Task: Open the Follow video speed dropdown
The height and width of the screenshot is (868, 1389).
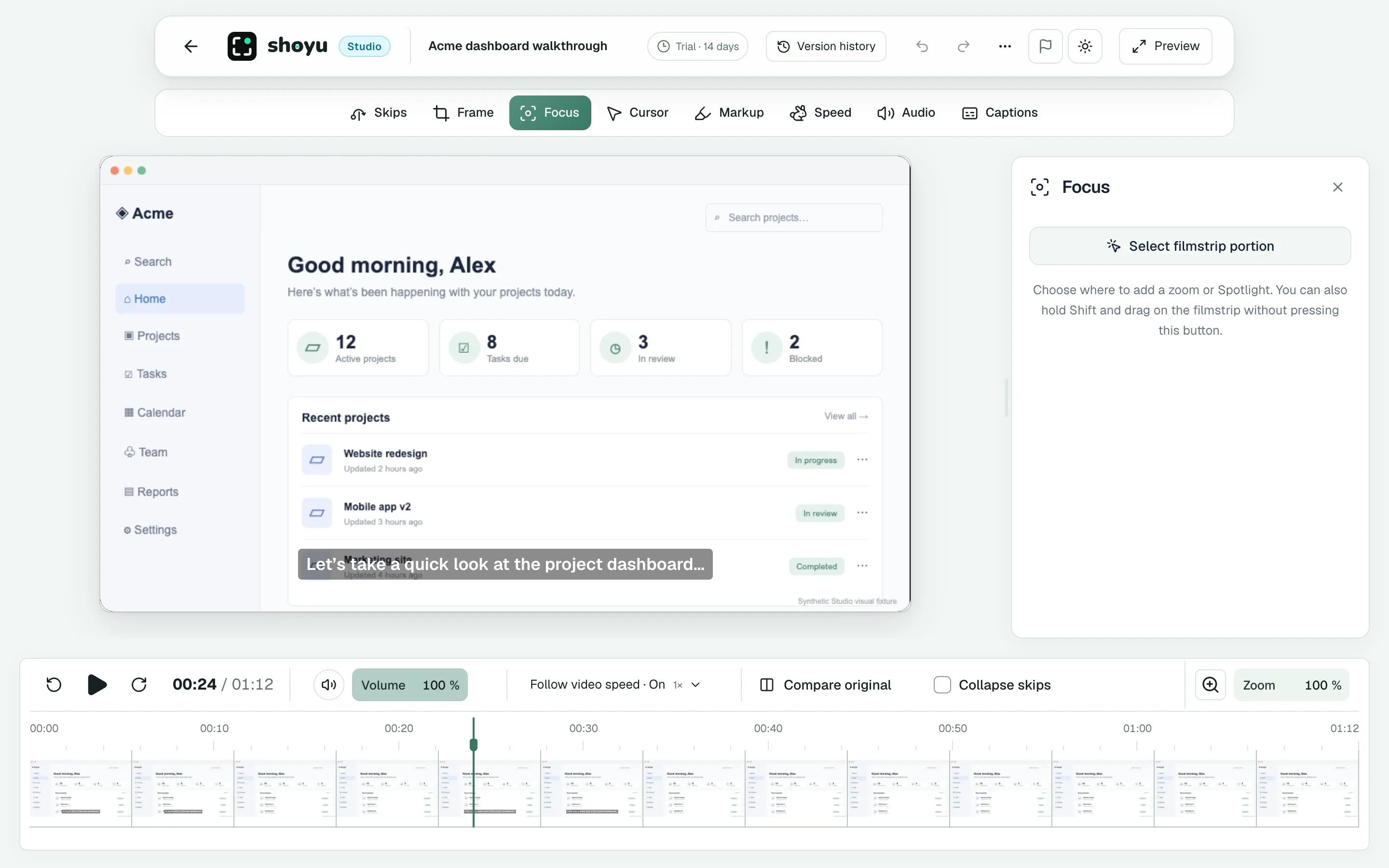Action: coord(615,684)
